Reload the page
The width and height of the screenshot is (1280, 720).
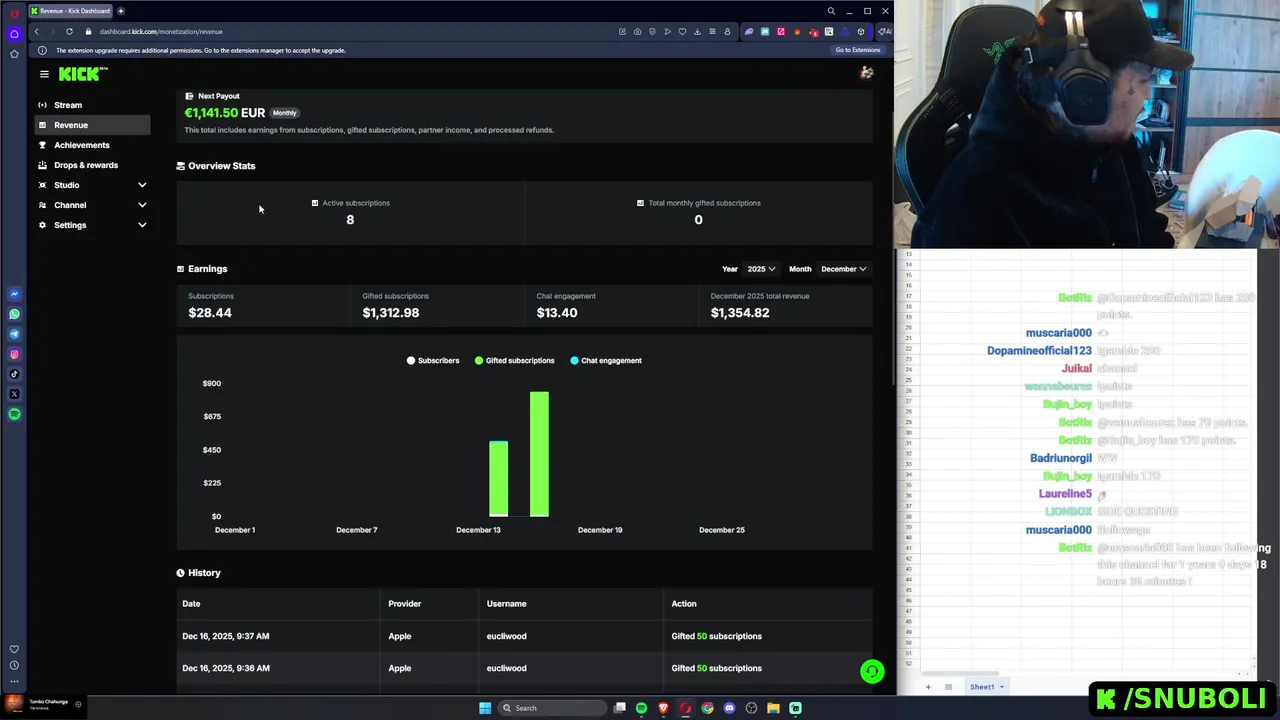coord(69,31)
